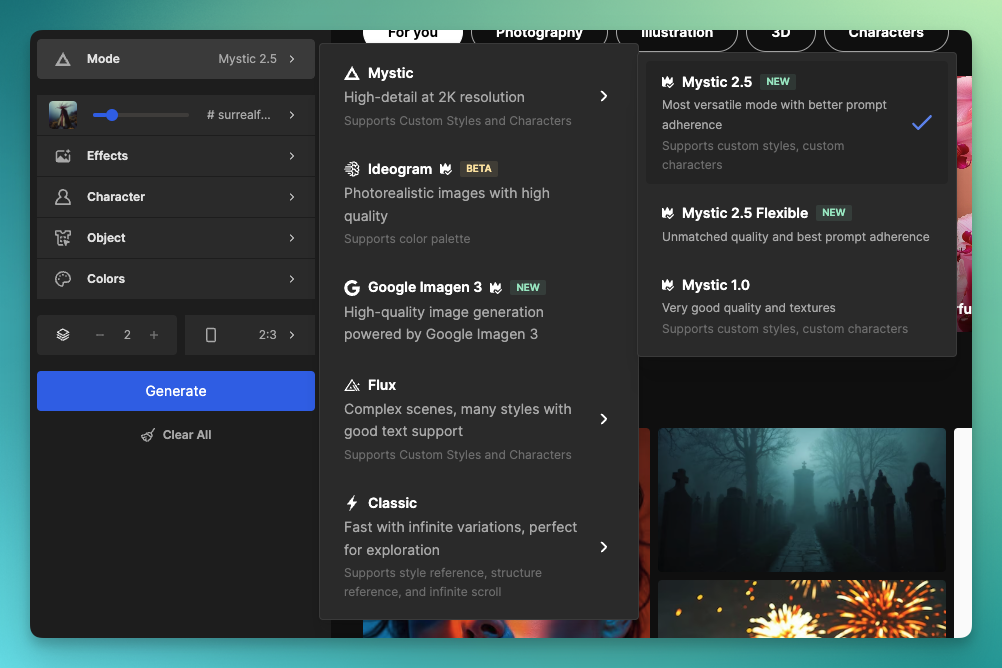The width and height of the screenshot is (1002, 668).
Task: Click the blue checkmark on Mystic 2.5
Action: click(921, 122)
